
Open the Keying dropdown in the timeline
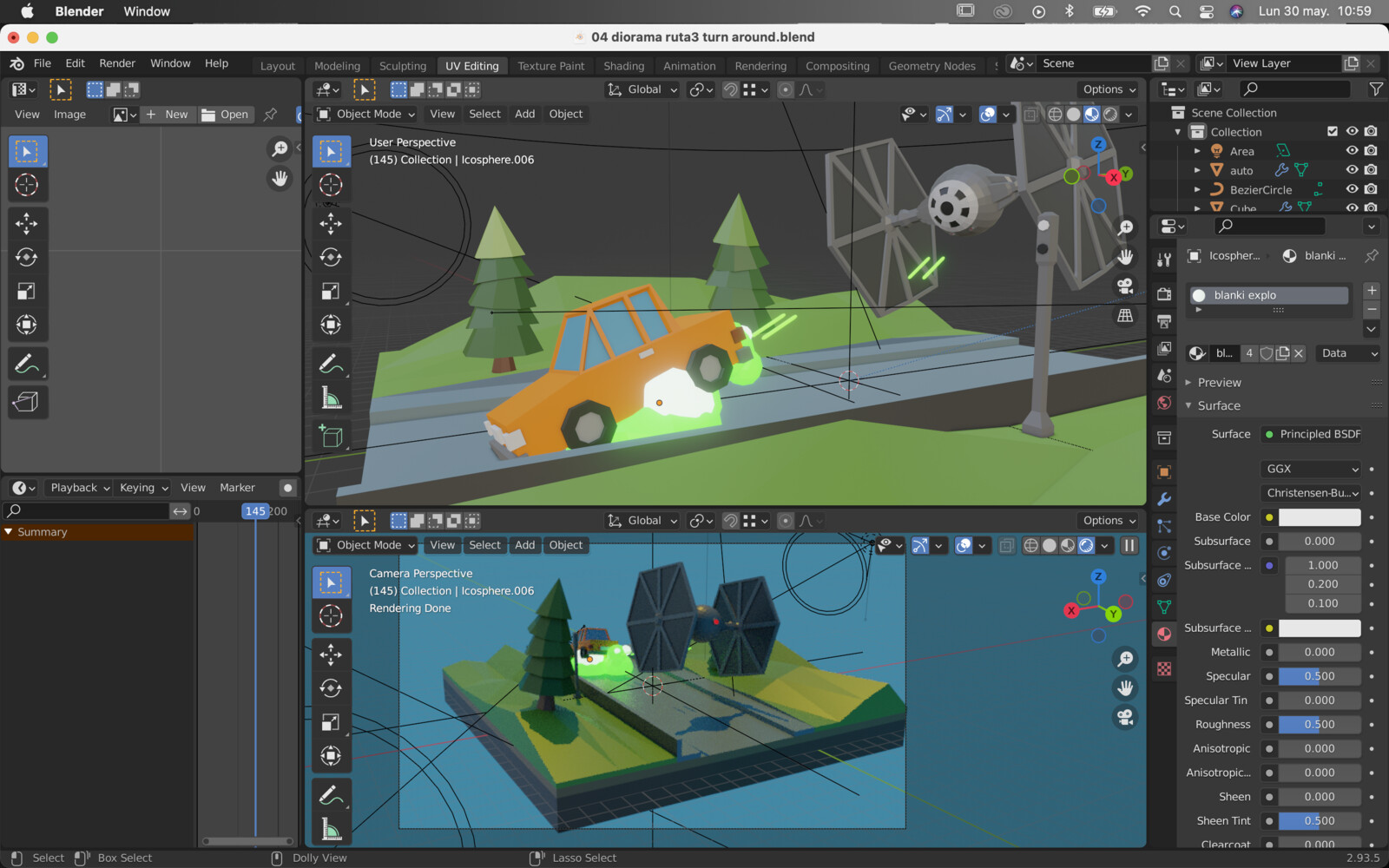tap(143, 488)
